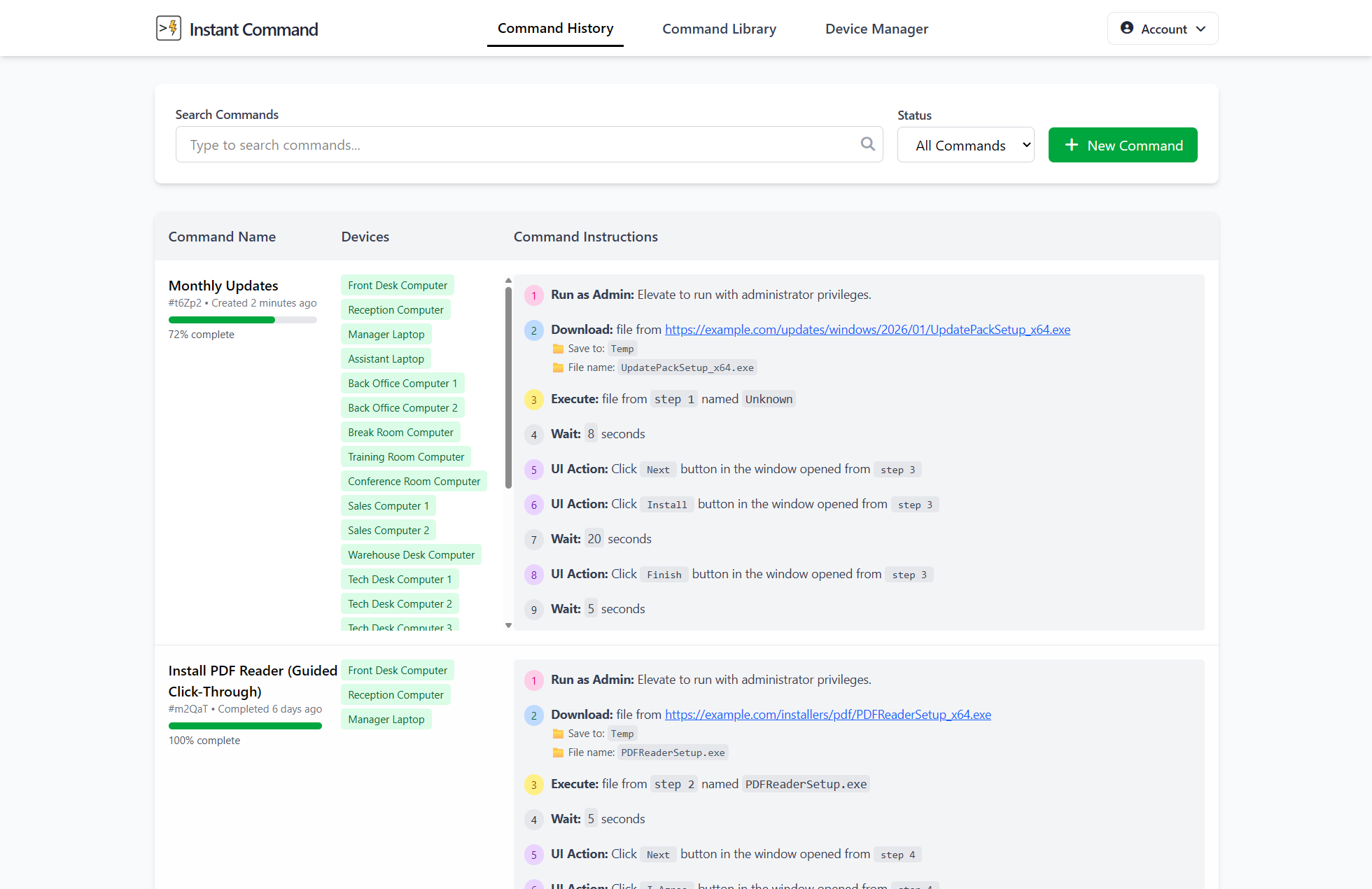Open the All Commands status dropdown
This screenshot has width=1372, height=889.
click(966, 144)
